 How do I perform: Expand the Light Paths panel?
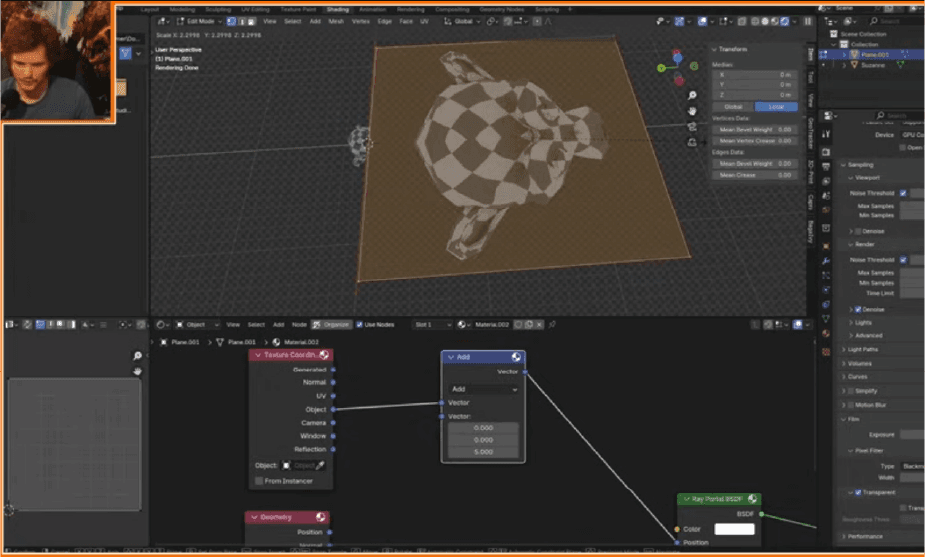864,349
